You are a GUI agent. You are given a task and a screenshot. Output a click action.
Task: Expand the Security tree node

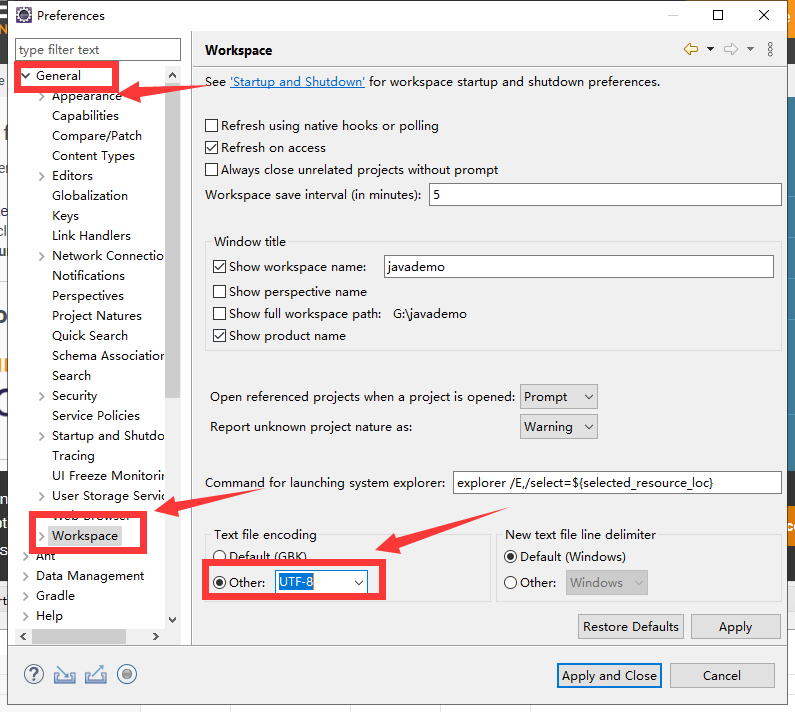(x=42, y=396)
